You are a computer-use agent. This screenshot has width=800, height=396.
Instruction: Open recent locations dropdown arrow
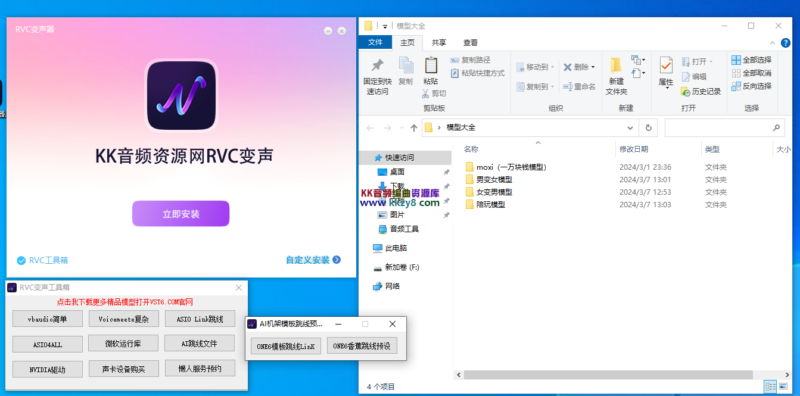click(x=402, y=128)
